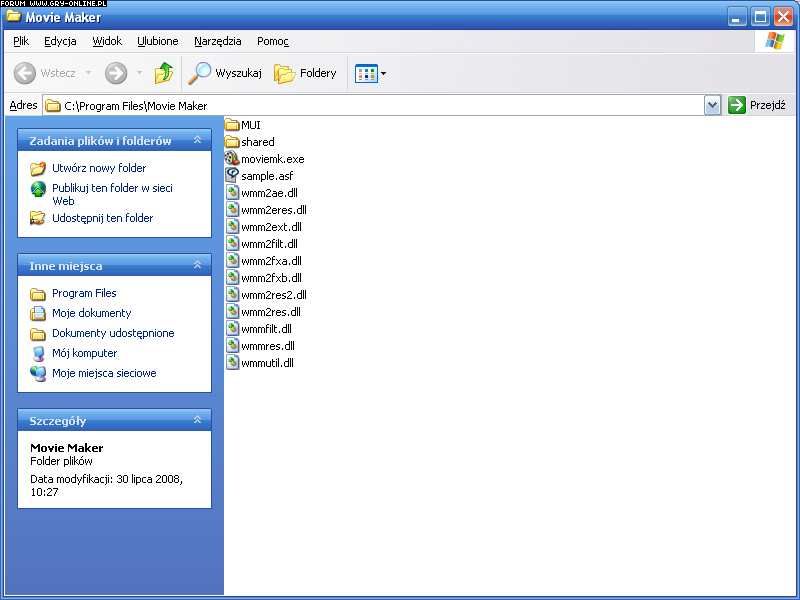Open the views dropdown arrow
The width and height of the screenshot is (800, 600).
coord(384,73)
